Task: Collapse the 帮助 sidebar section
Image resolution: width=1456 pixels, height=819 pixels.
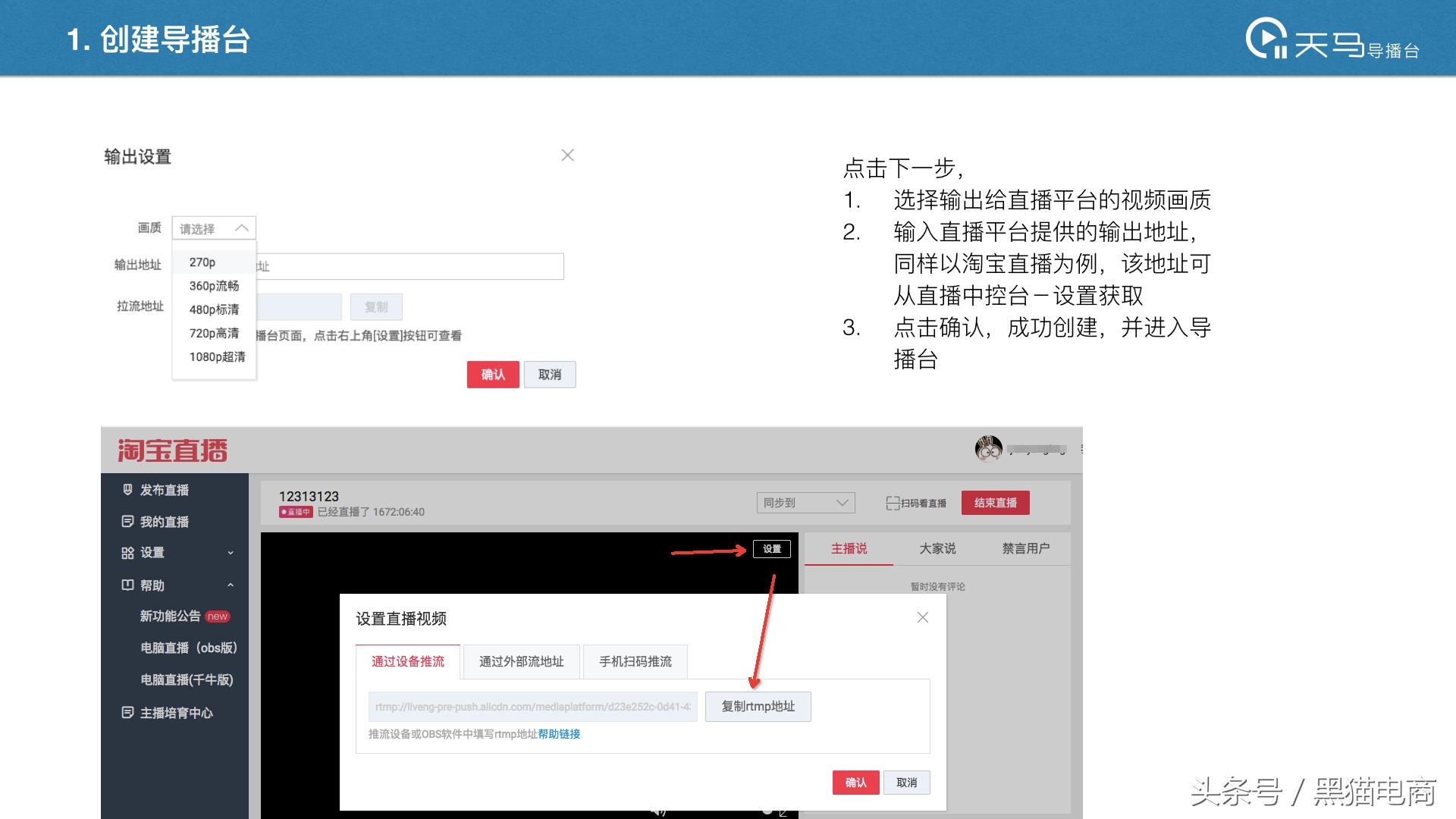Action: tap(232, 585)
